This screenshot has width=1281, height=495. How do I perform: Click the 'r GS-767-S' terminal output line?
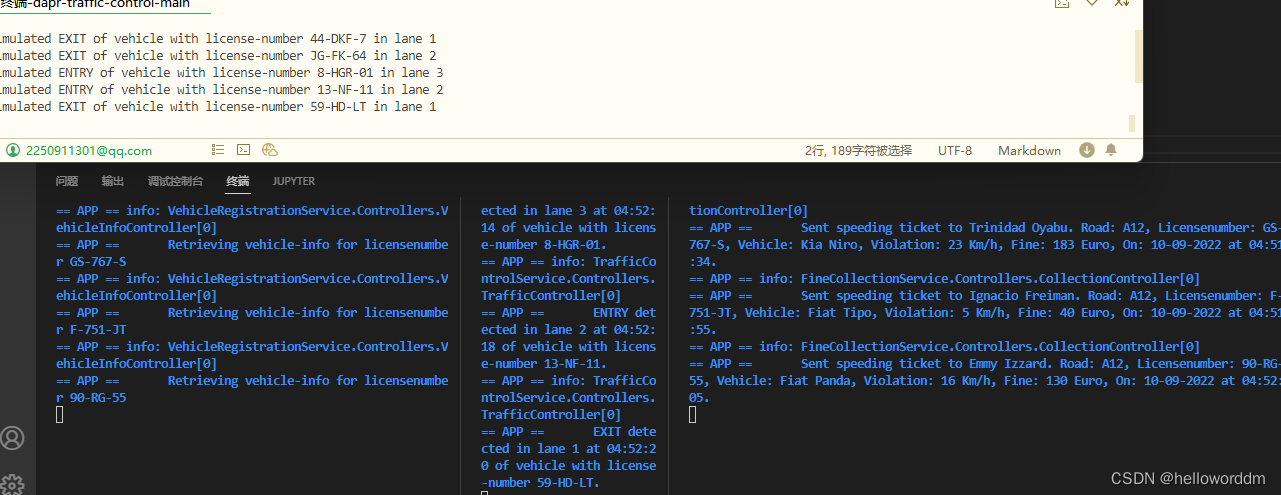click(91, 262)
